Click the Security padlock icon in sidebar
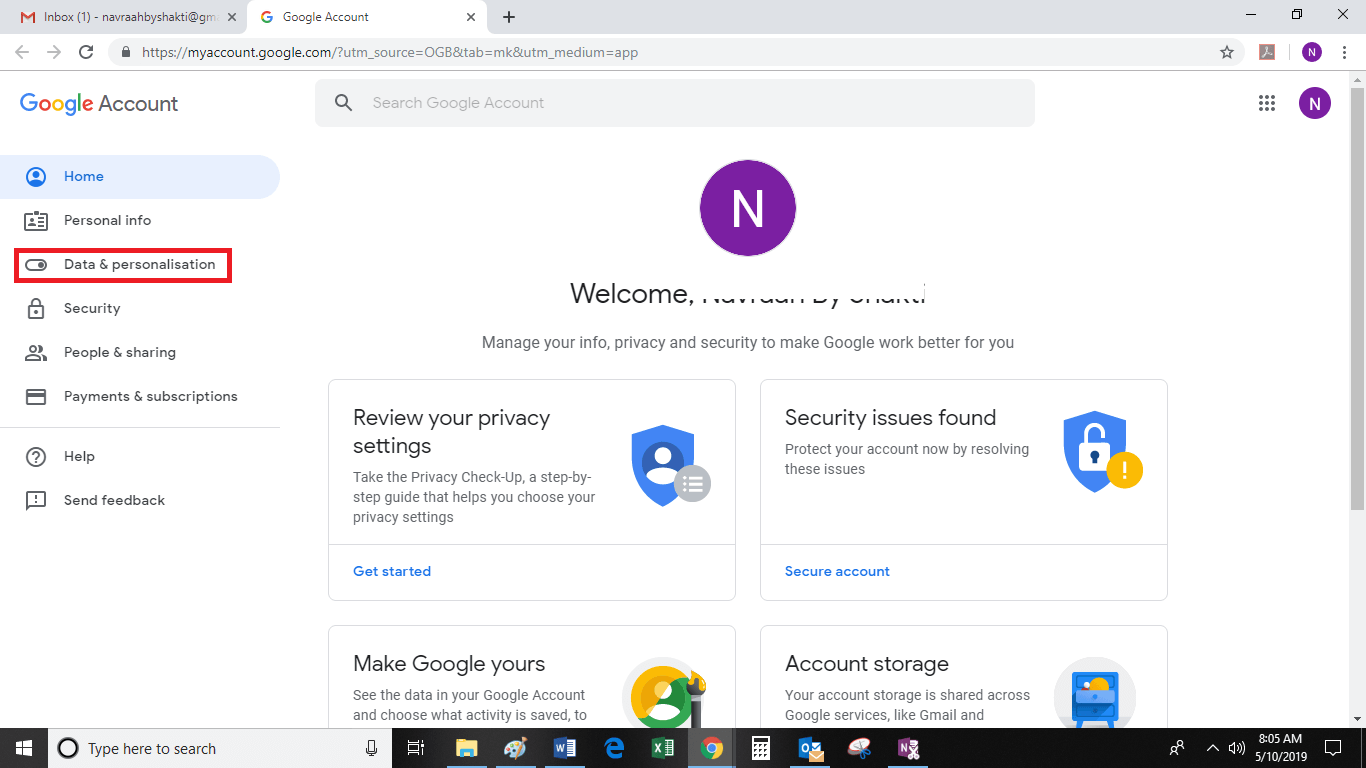 (x=36, y=309)
